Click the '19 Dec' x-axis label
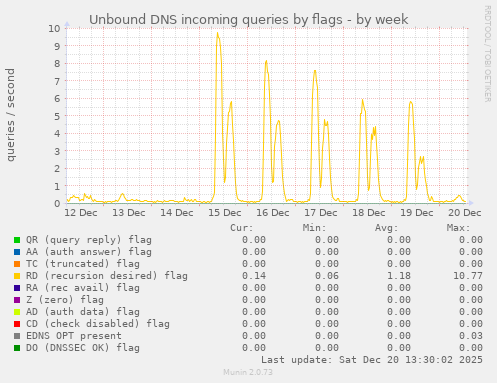Image resolution: width=497 pixels, height=383 pixels. point(417,213)
